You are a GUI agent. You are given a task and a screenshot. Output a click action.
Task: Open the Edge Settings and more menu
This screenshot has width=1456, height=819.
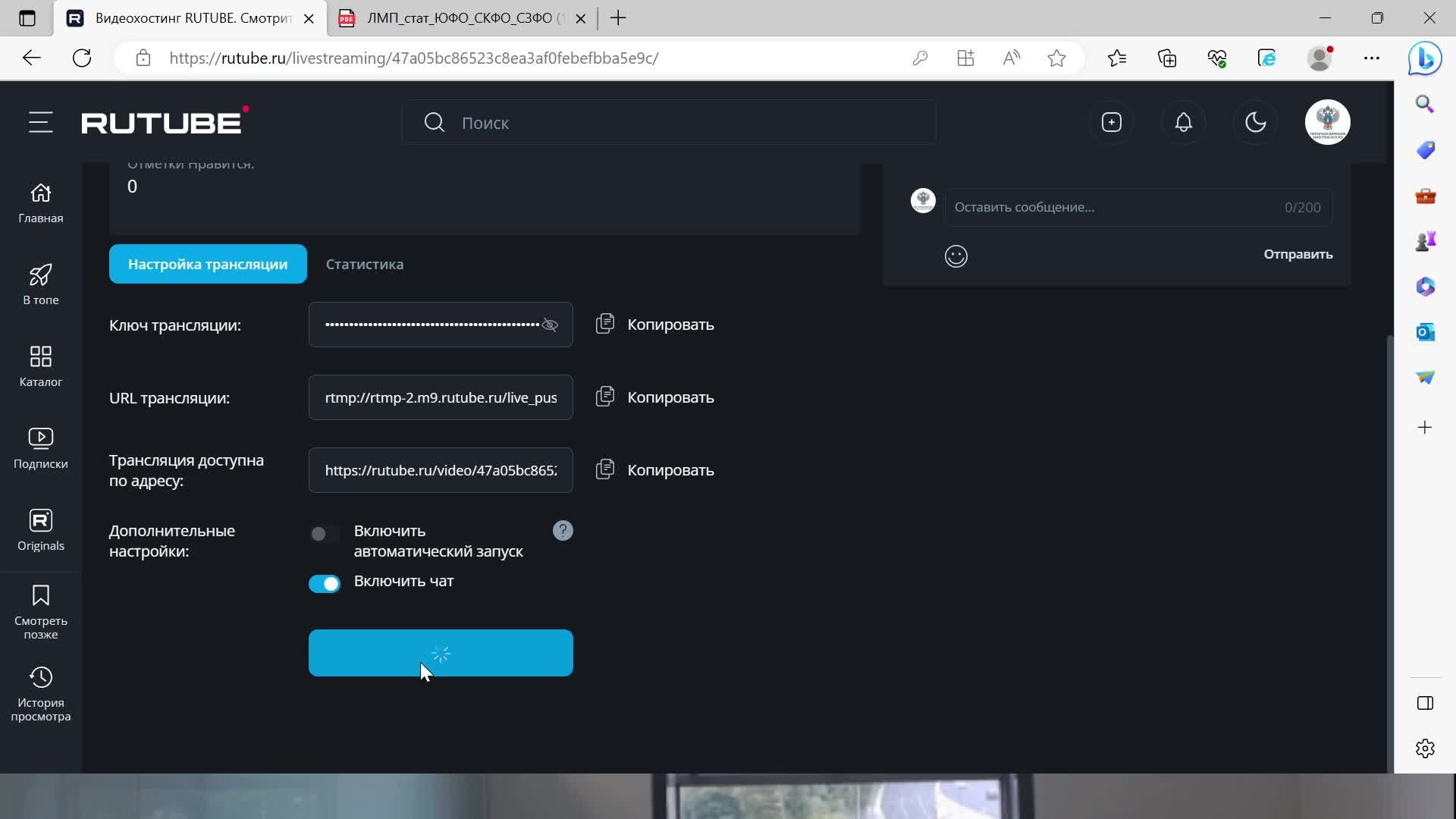pyautogui.click(x=1371, y=58)
